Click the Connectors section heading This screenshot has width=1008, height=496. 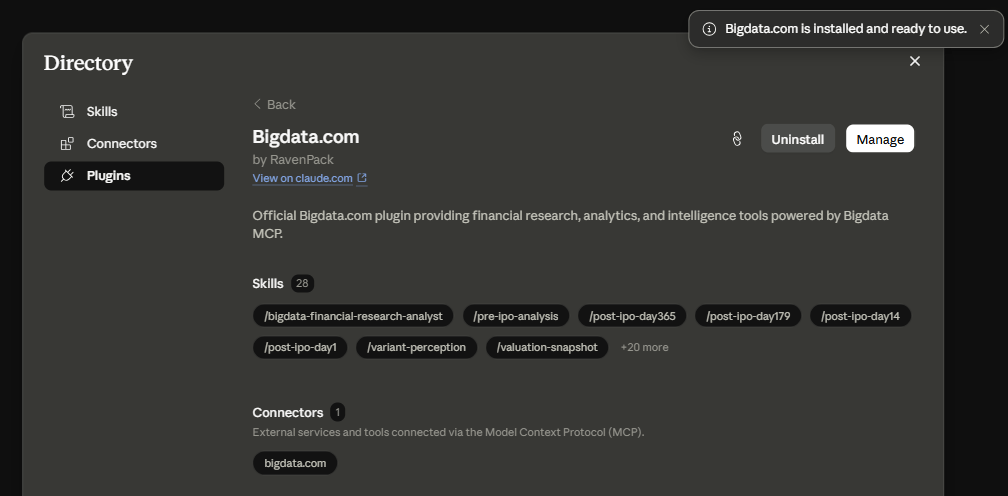(288, 412)
